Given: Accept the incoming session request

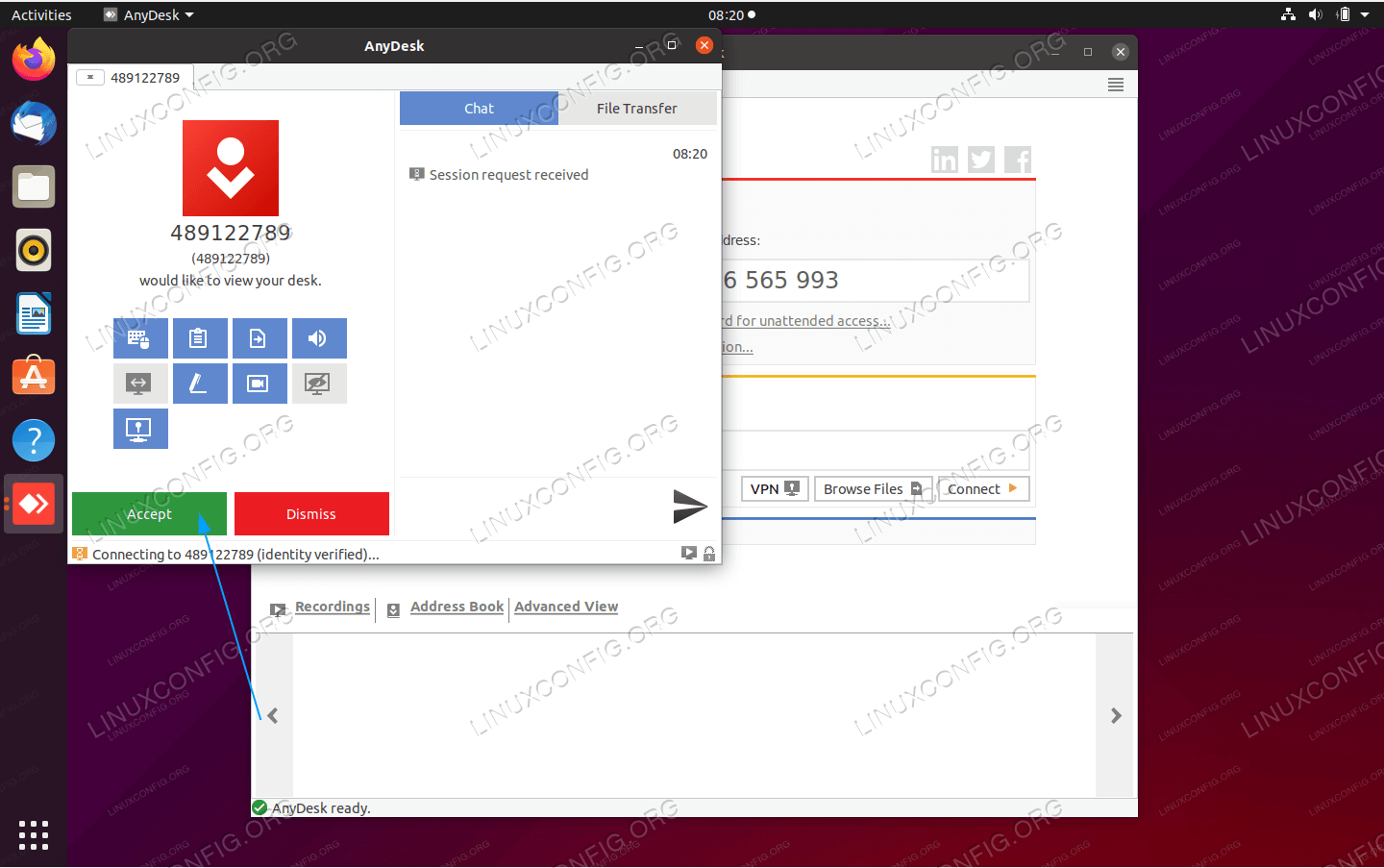Looking at the screenshot, I should point(149,513).
